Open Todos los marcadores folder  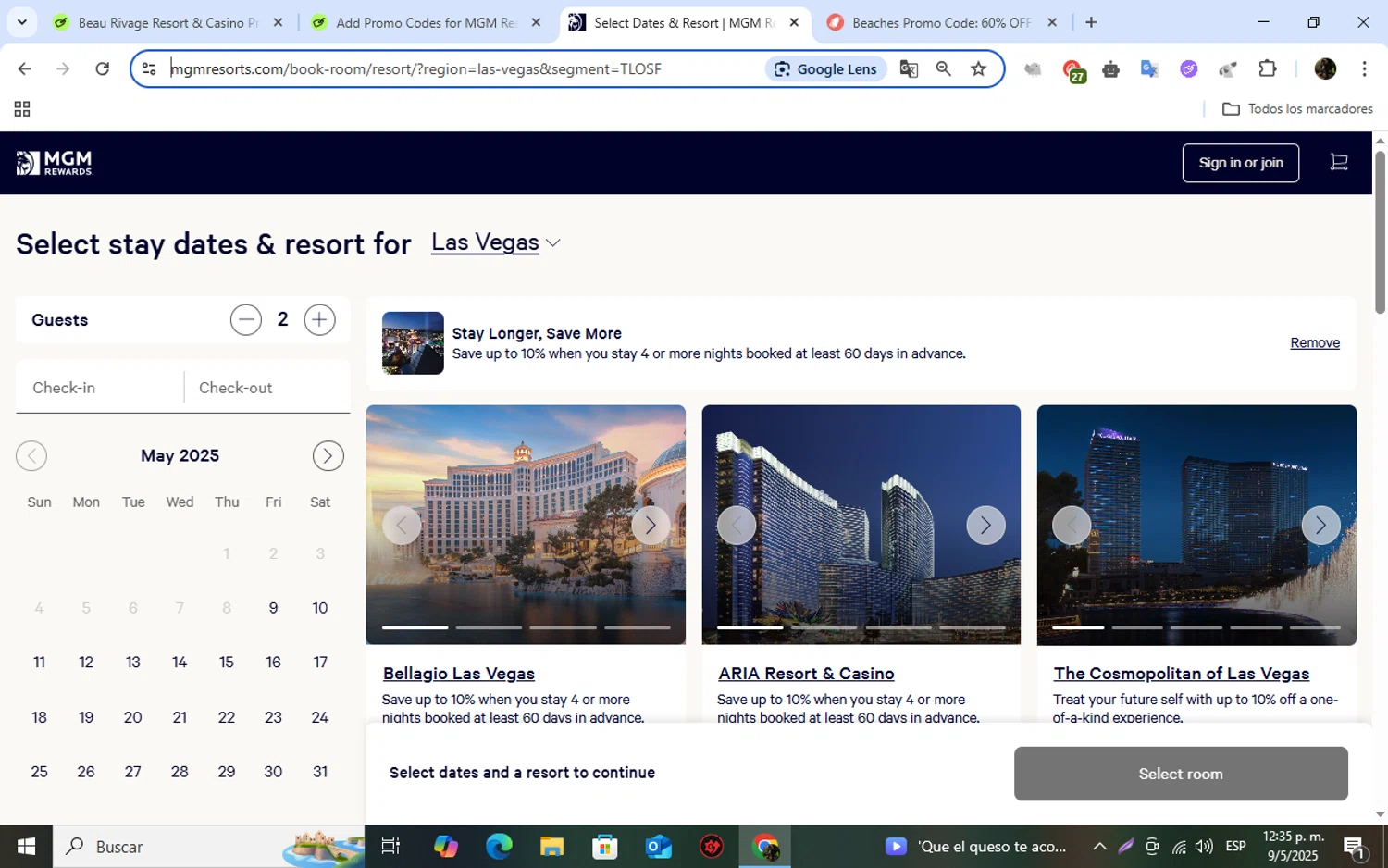[x=1298, y=109]
